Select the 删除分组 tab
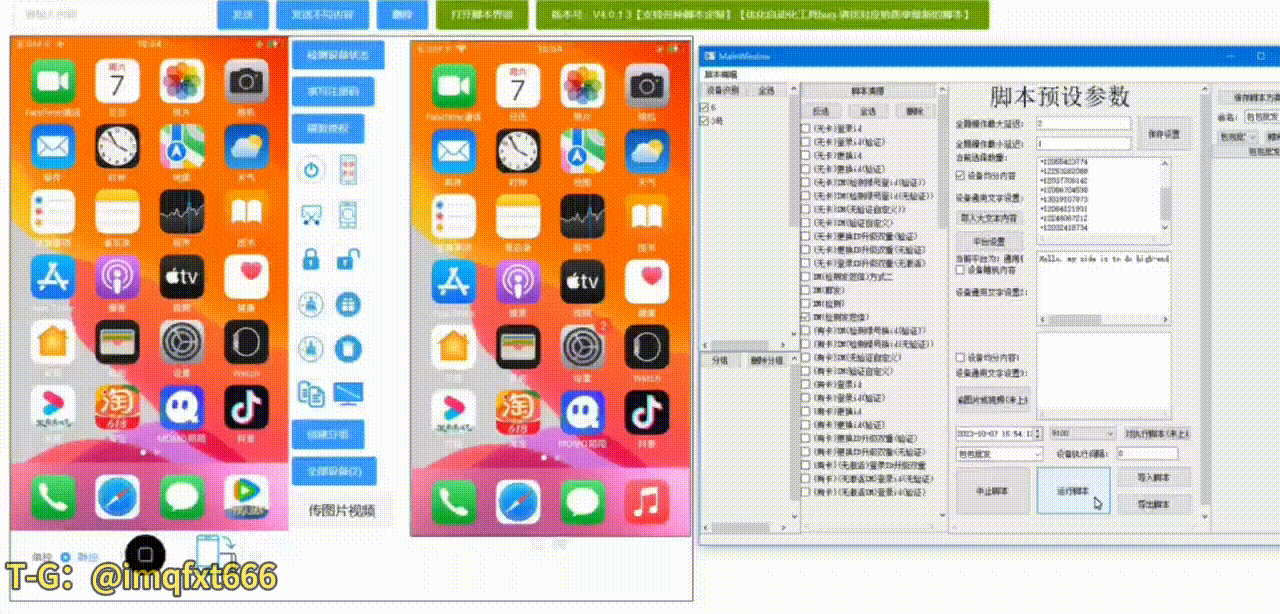The width and height of the screenshot is (1280, 614). click(x=765, y=359)
